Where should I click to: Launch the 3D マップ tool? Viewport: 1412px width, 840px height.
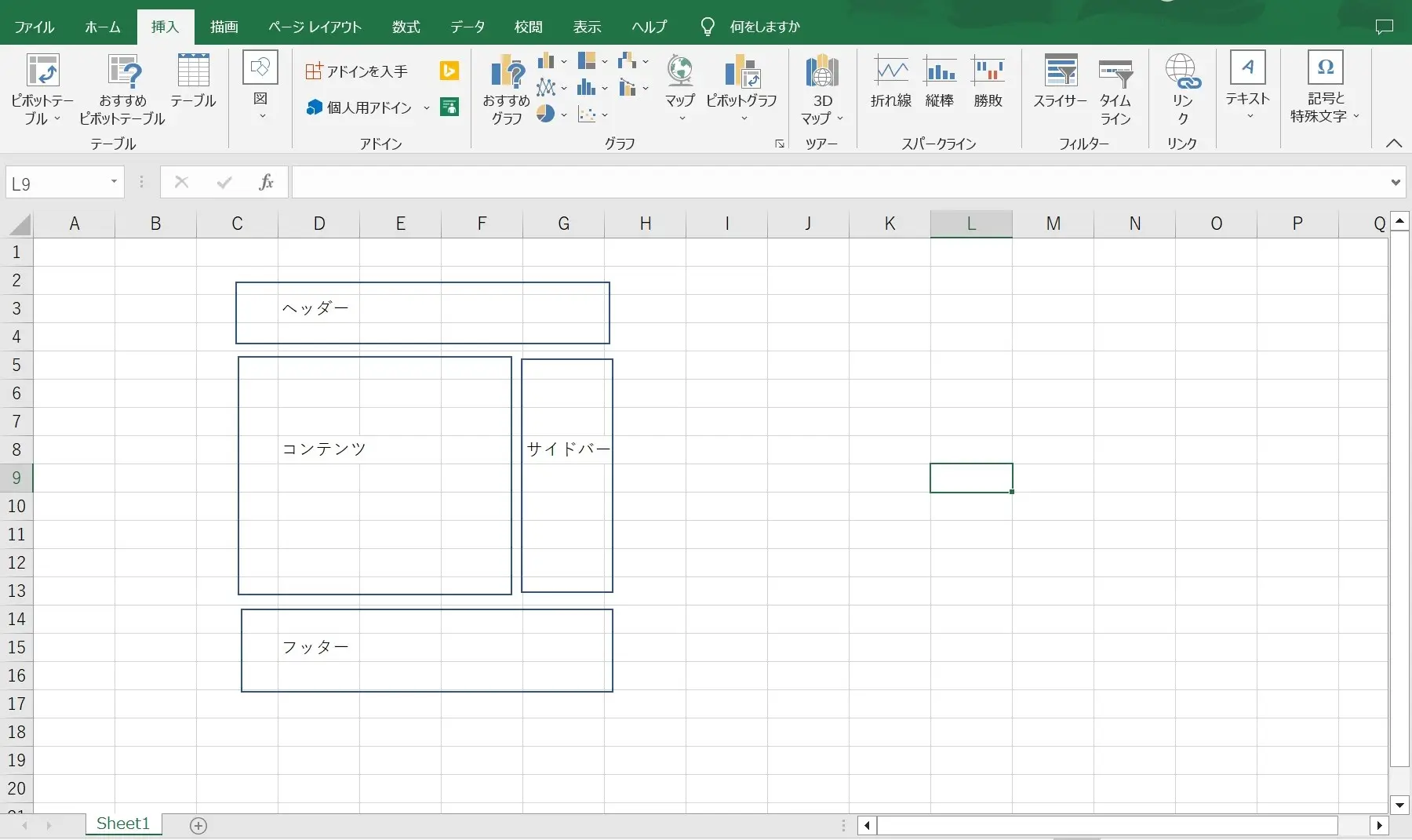coord(821,86)
